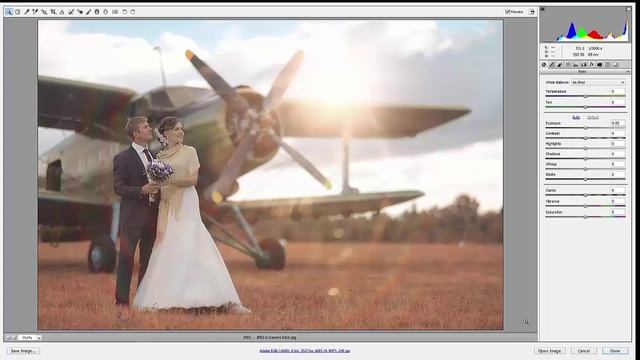Open workflow options link at bottom
Viewport: 640px width, 360px height.
click(x=304, y=351)
